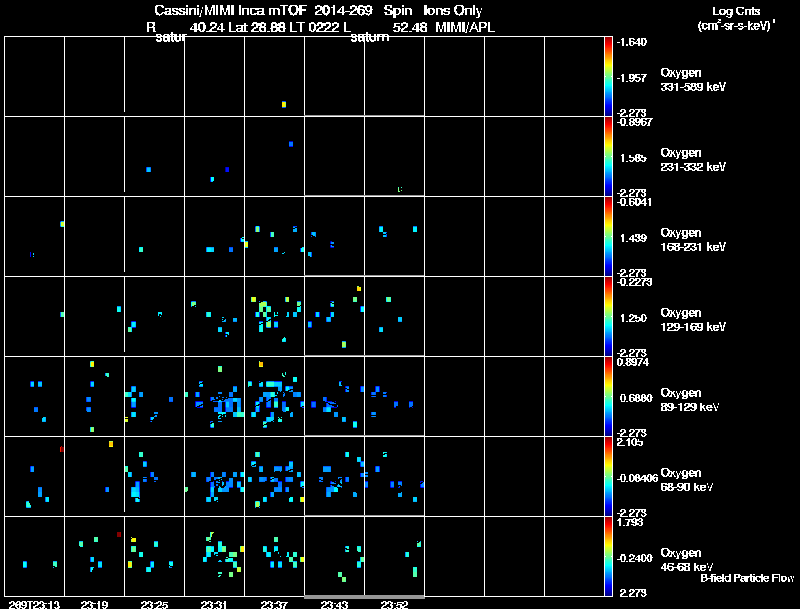Click the "68-90 keV" energy label
Screen dimensions: 800x609
point(687,487)
